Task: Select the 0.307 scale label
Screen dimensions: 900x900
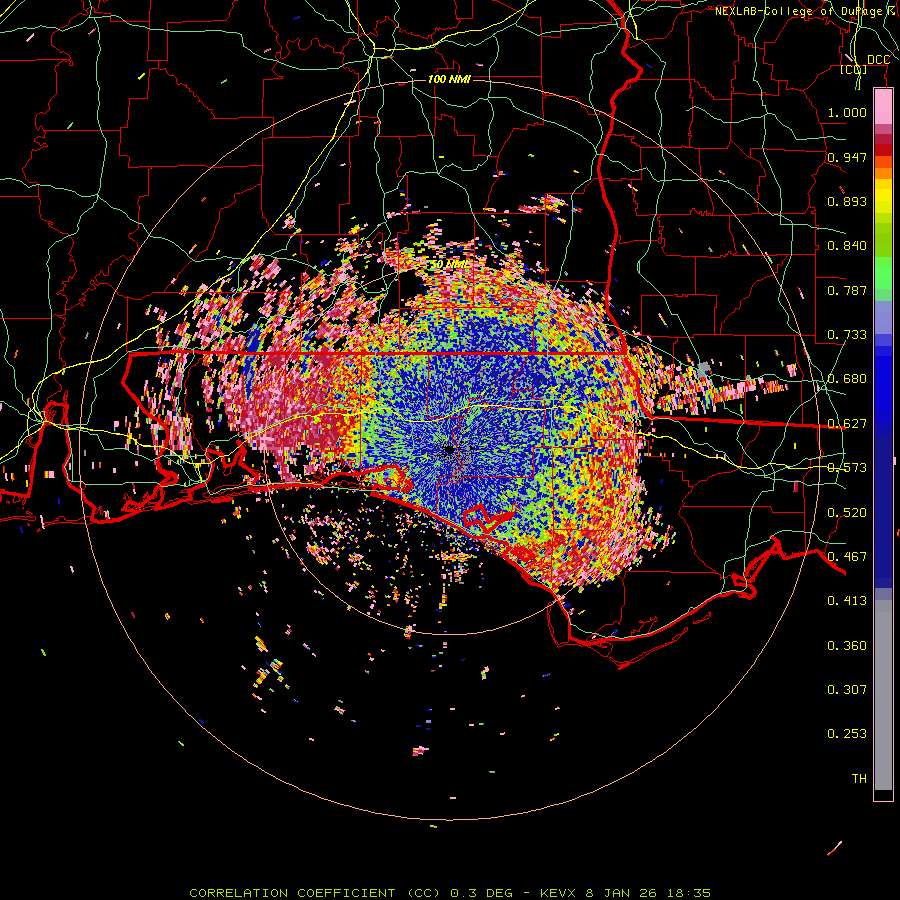Action: tap(847, 690)
